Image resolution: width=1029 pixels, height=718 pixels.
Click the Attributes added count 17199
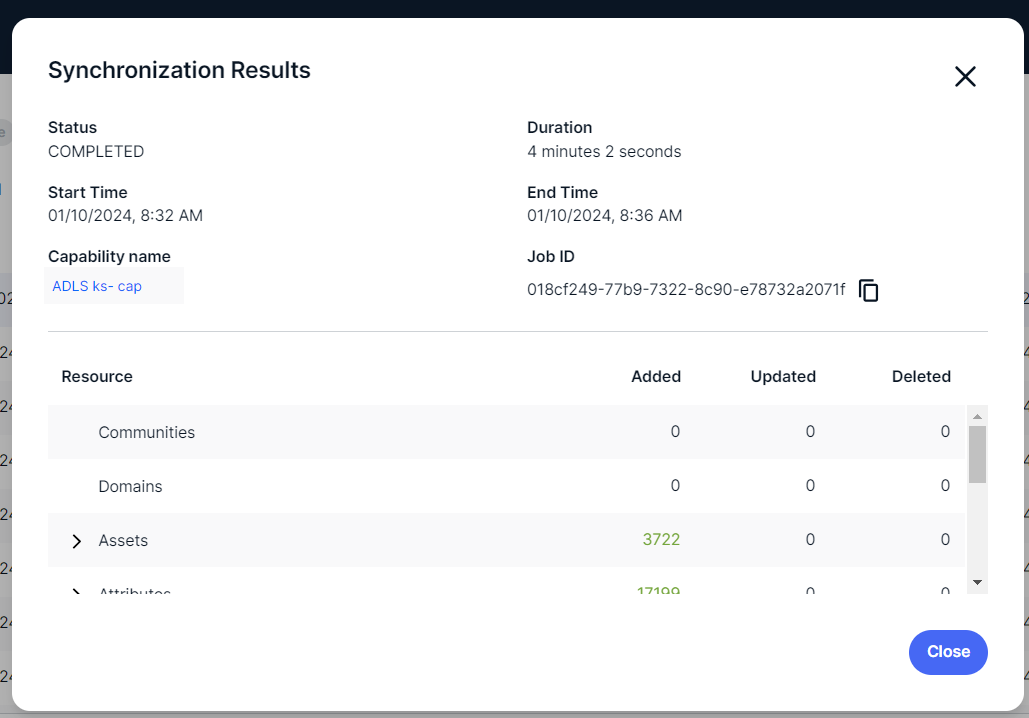[x=658, y=591]
